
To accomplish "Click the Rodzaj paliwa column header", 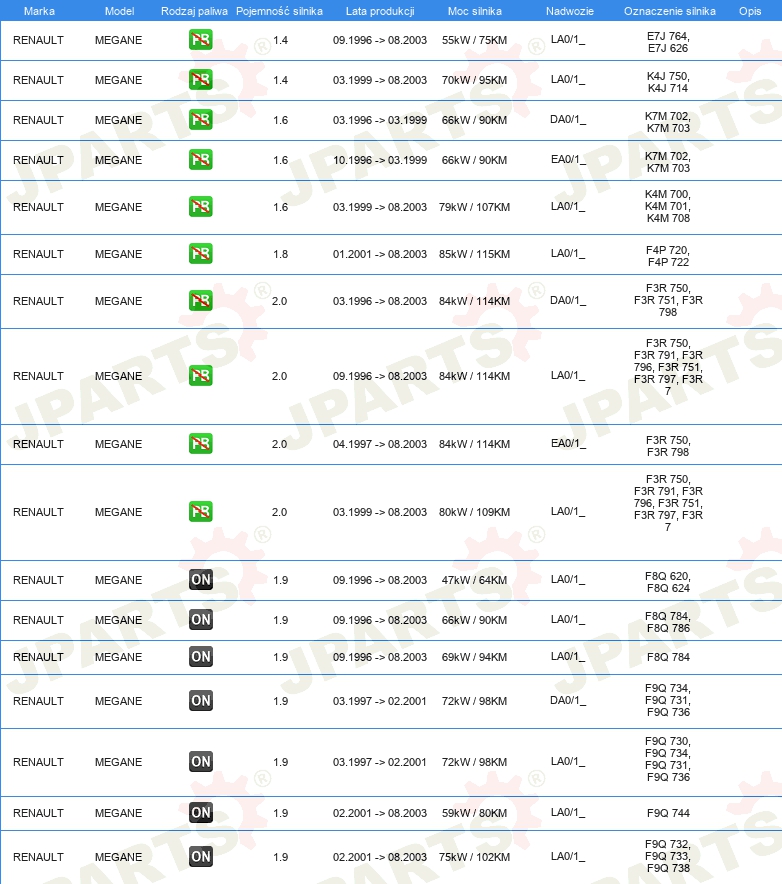I will [x=194, y=11].
